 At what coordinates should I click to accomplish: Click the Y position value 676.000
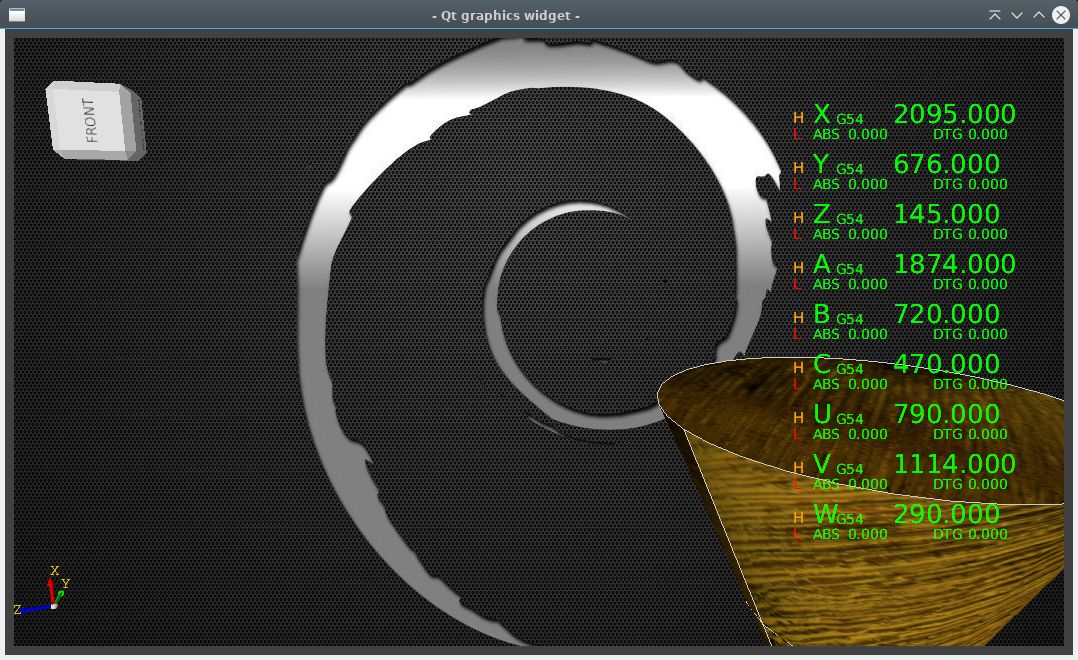[x=947, y=164]
